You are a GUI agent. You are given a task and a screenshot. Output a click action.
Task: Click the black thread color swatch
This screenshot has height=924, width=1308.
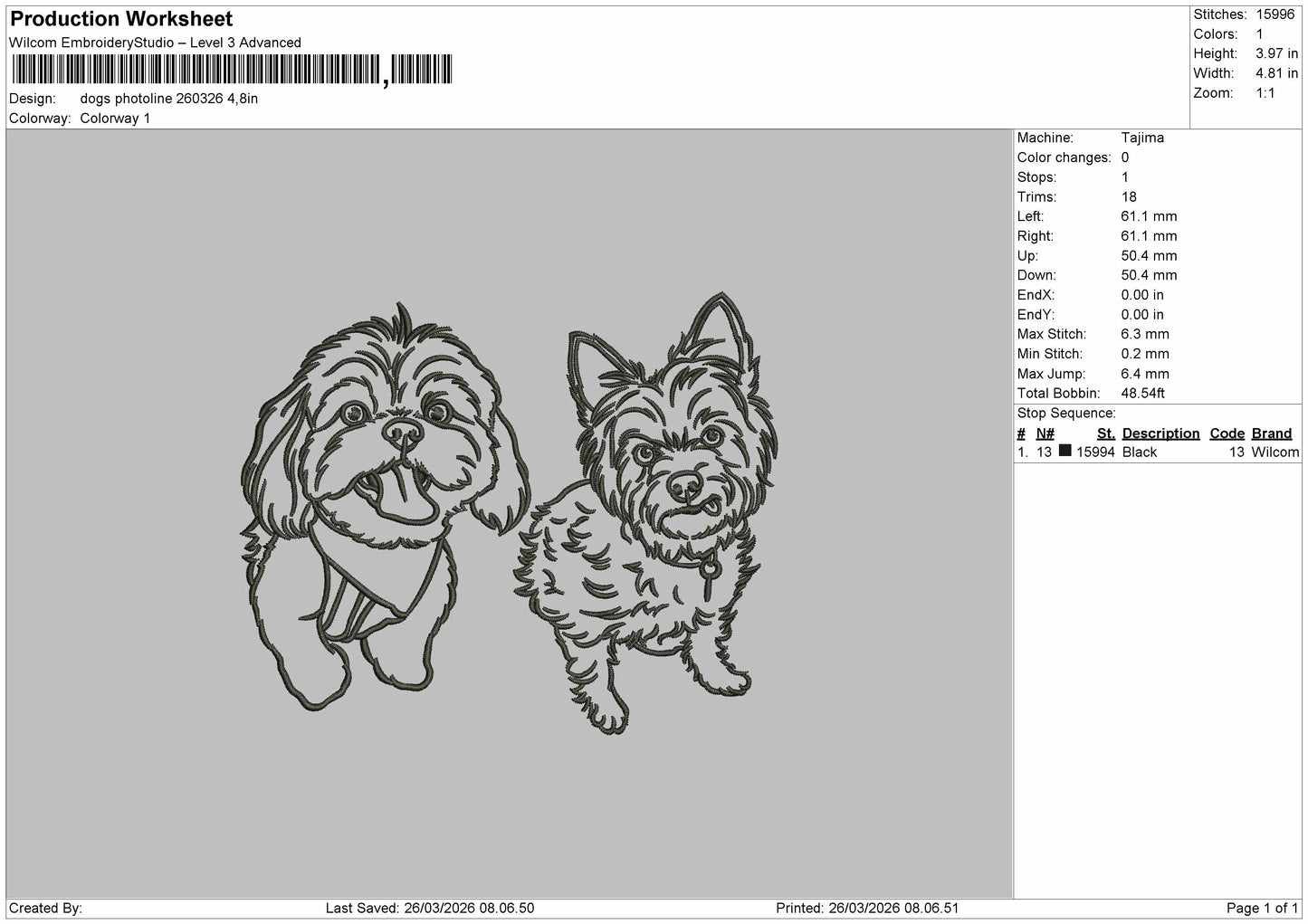click(x=1065, y=451)
